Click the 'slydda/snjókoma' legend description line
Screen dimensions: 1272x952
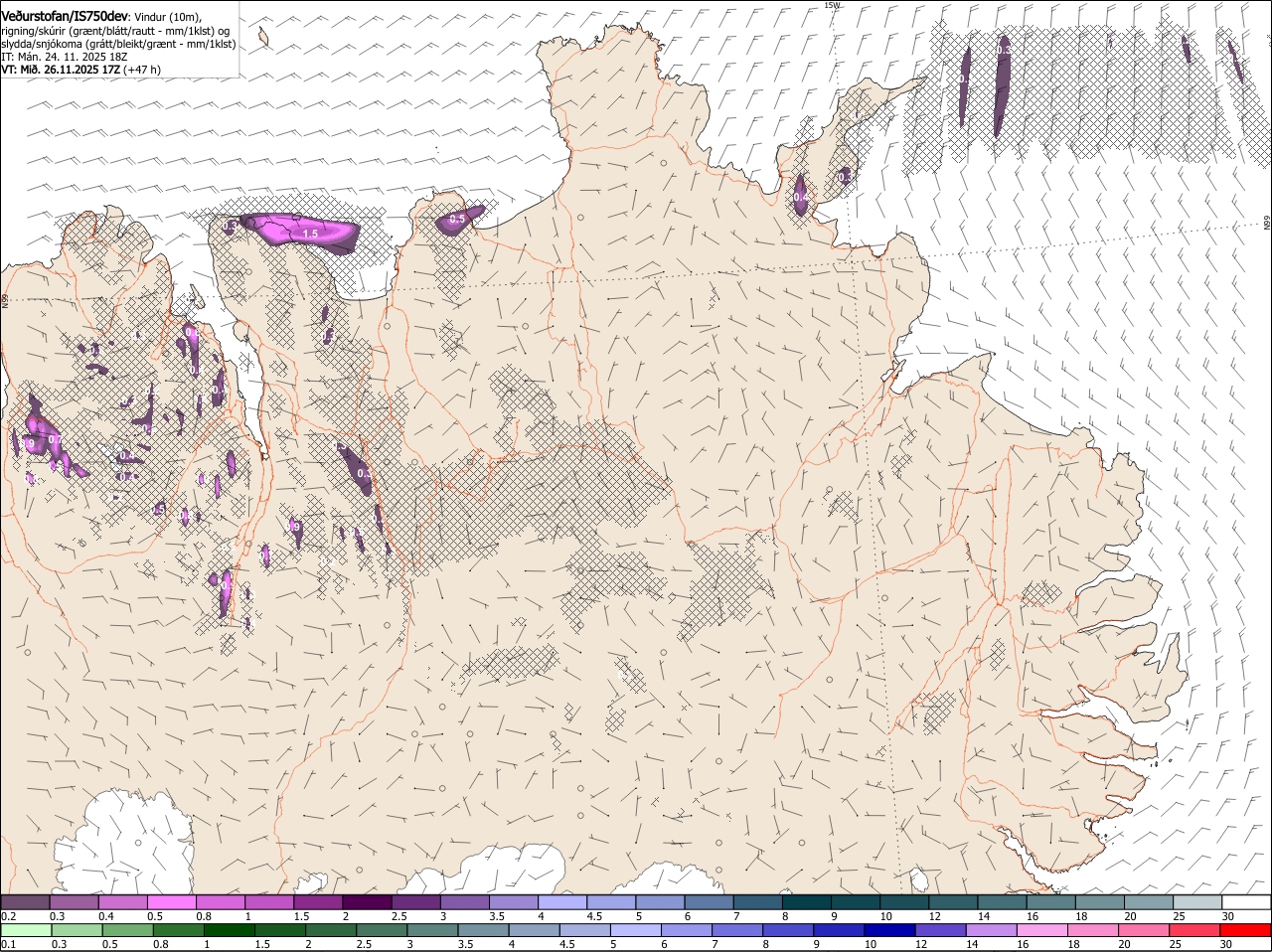pyautogui.click(x=118, y=44)
